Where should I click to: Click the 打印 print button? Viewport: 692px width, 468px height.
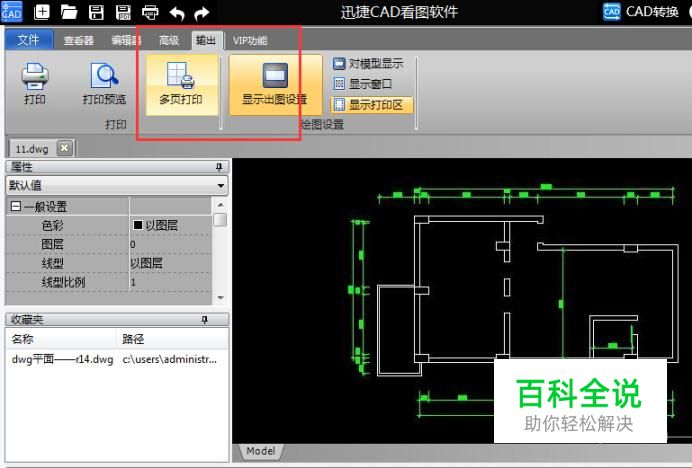pyautogui.click(x=35, y=84)
